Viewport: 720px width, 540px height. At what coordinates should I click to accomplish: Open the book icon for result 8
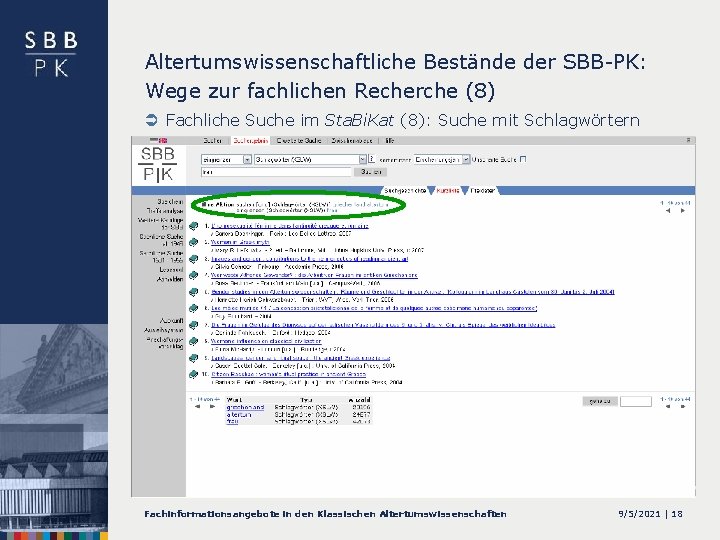coord(193,342)
